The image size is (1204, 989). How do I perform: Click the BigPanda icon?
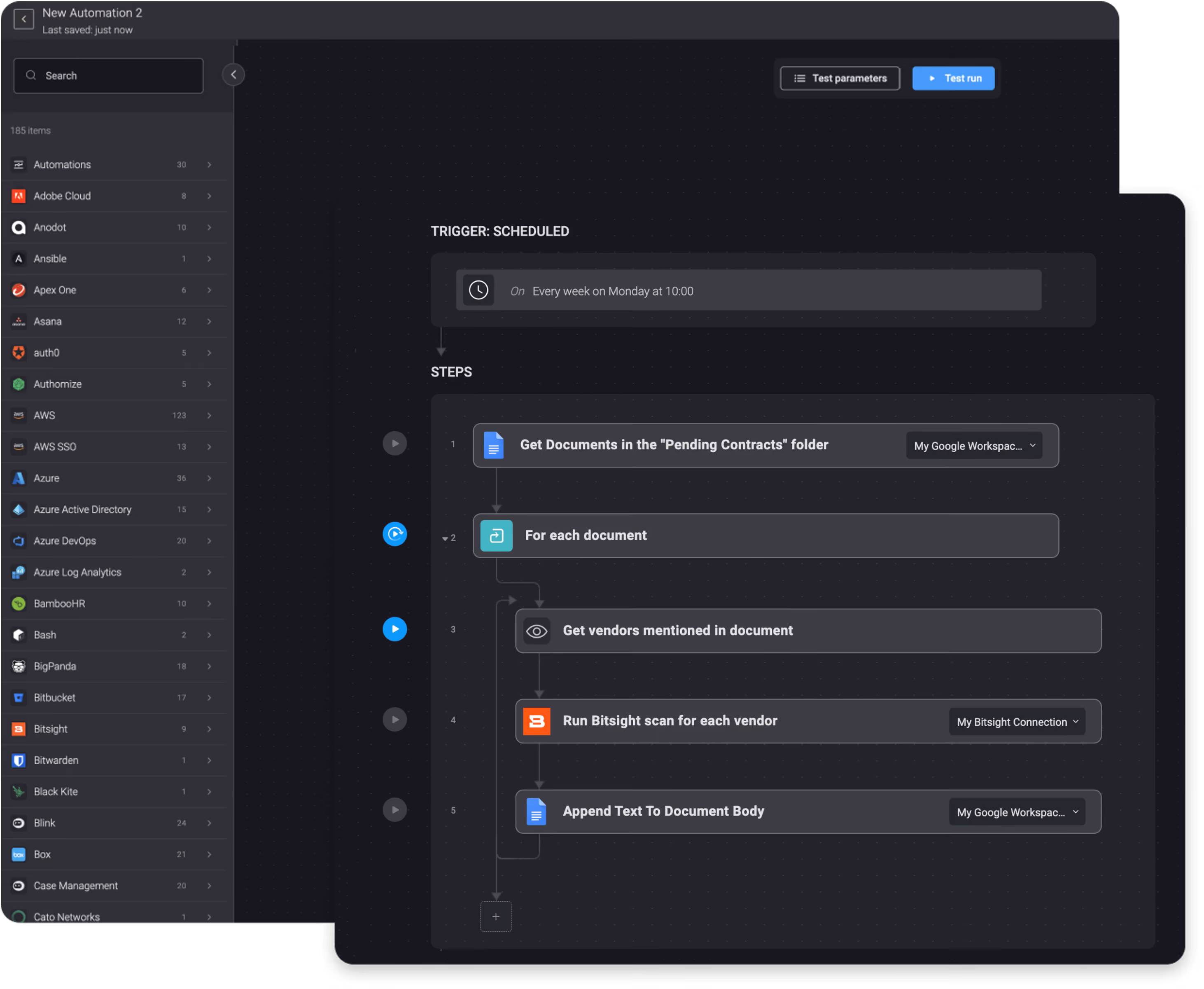pos(19,667)
